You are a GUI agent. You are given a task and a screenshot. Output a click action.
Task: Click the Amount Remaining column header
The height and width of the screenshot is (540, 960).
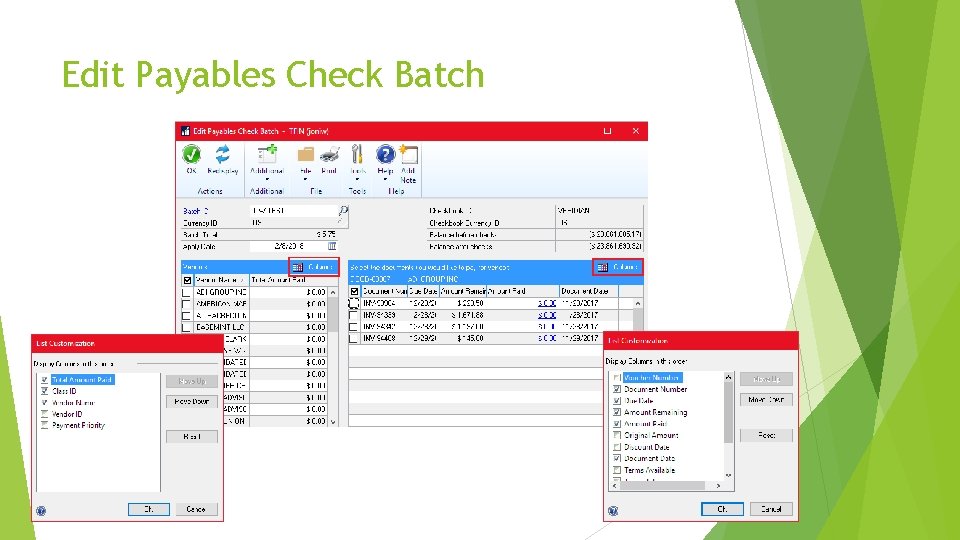click(x=462, y=291)
